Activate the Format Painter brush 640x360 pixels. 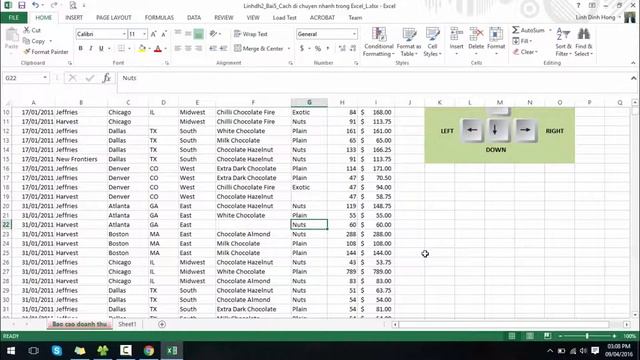click(x=46, y=52)
